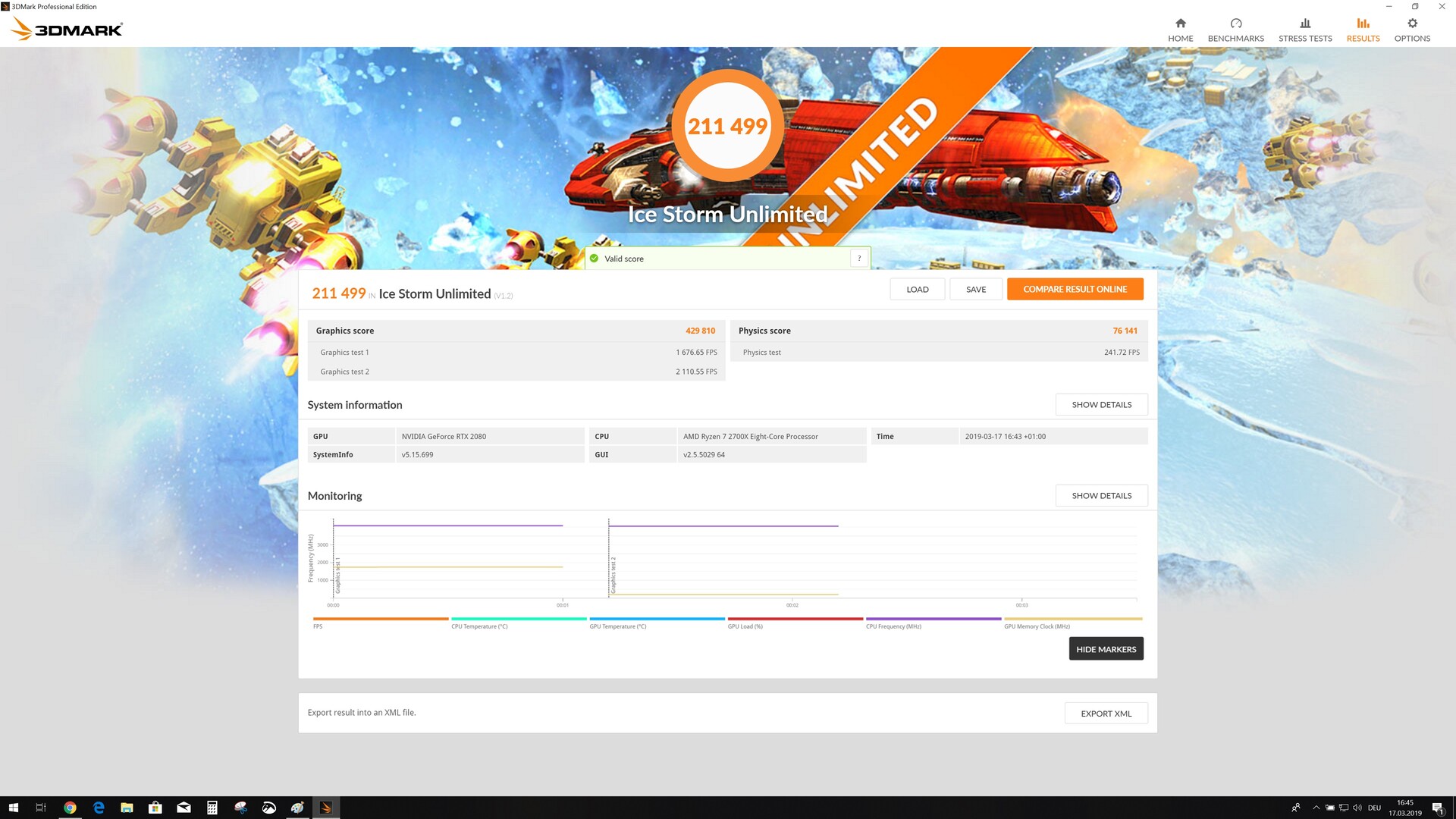Click the valid score help question mark

click(x=859, y=259)
